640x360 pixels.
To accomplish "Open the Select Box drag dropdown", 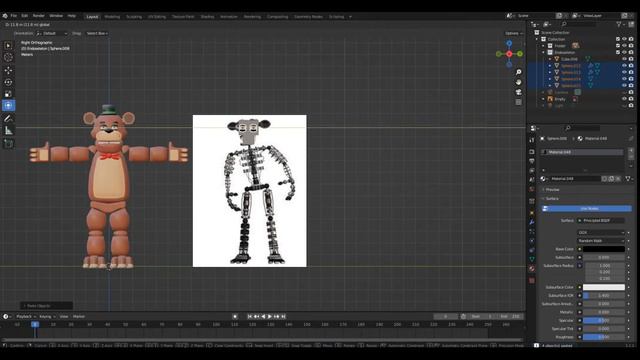I will coord(97,33).
